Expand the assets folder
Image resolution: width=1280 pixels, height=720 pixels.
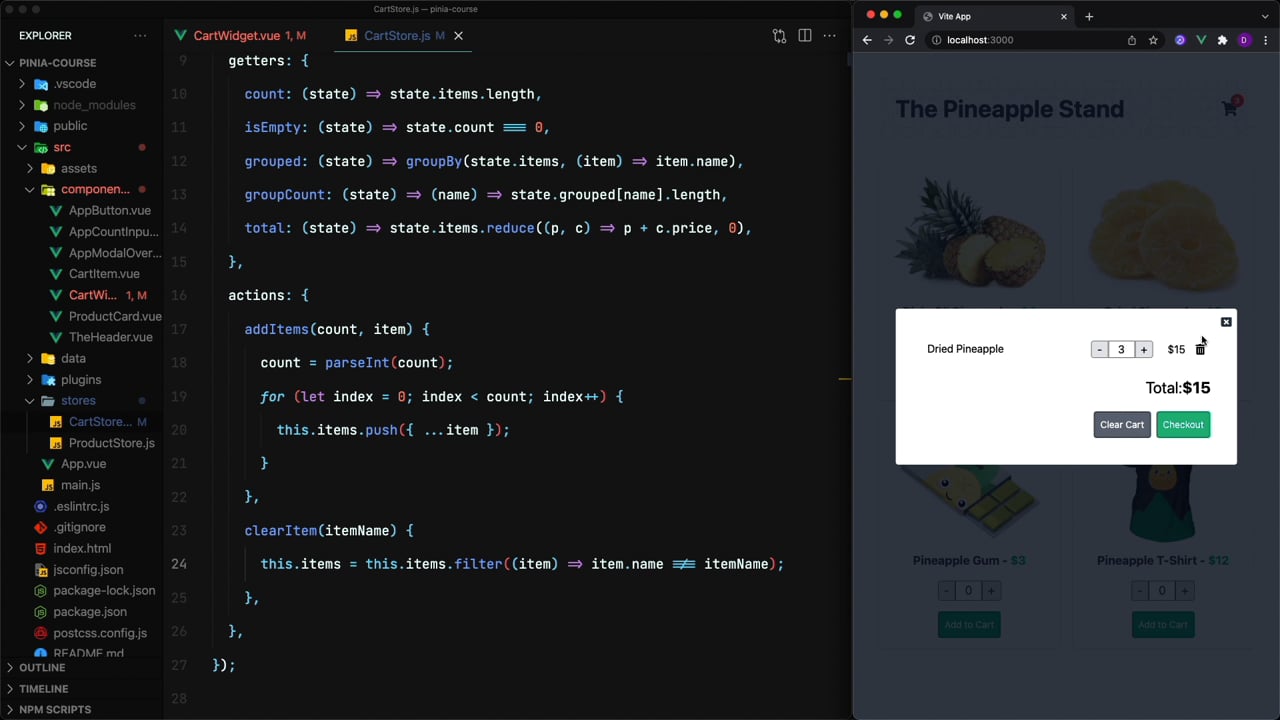78,168
